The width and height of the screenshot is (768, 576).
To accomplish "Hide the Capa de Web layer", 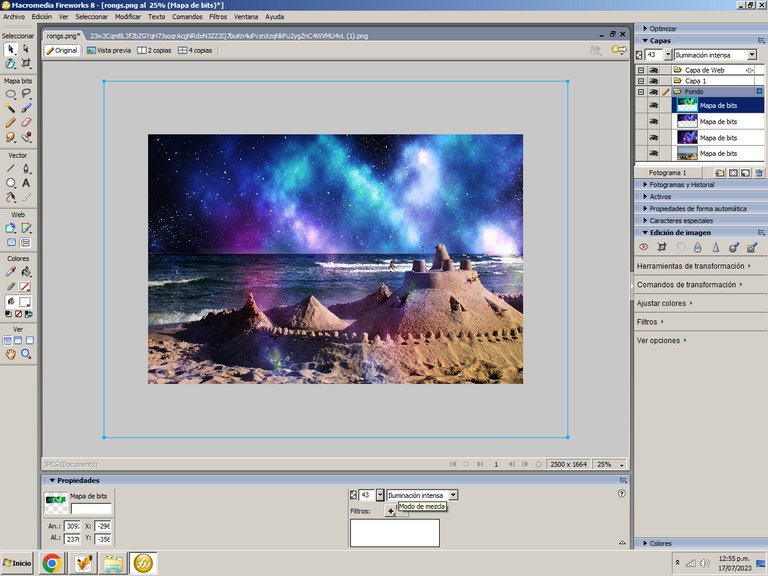I will click(653, 70).
